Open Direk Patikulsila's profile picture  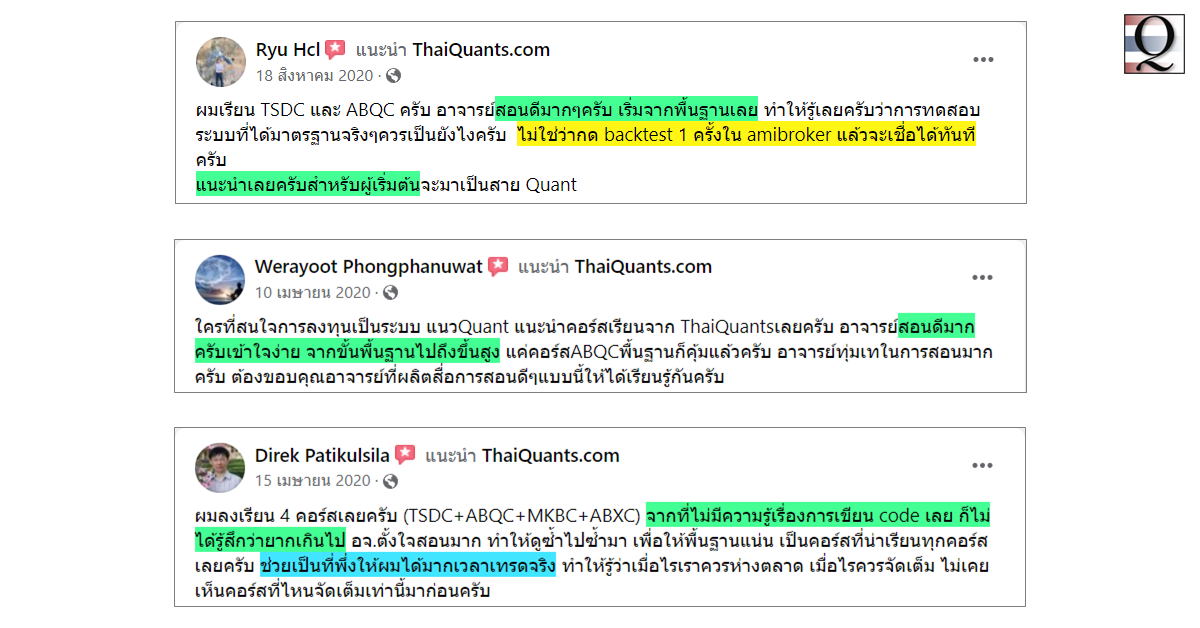pos(220,467)
